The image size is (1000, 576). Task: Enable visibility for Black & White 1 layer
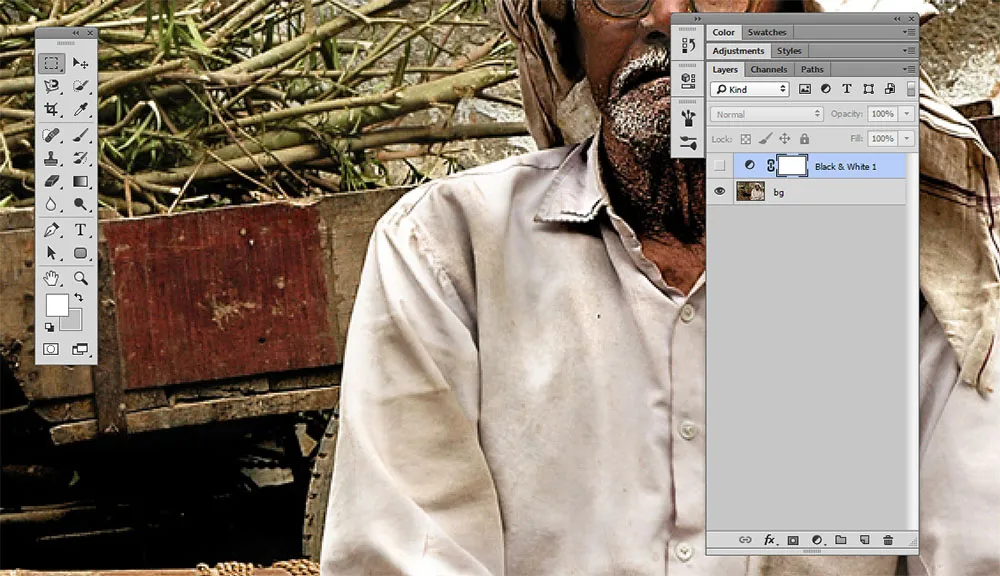(x=719, y=165)
